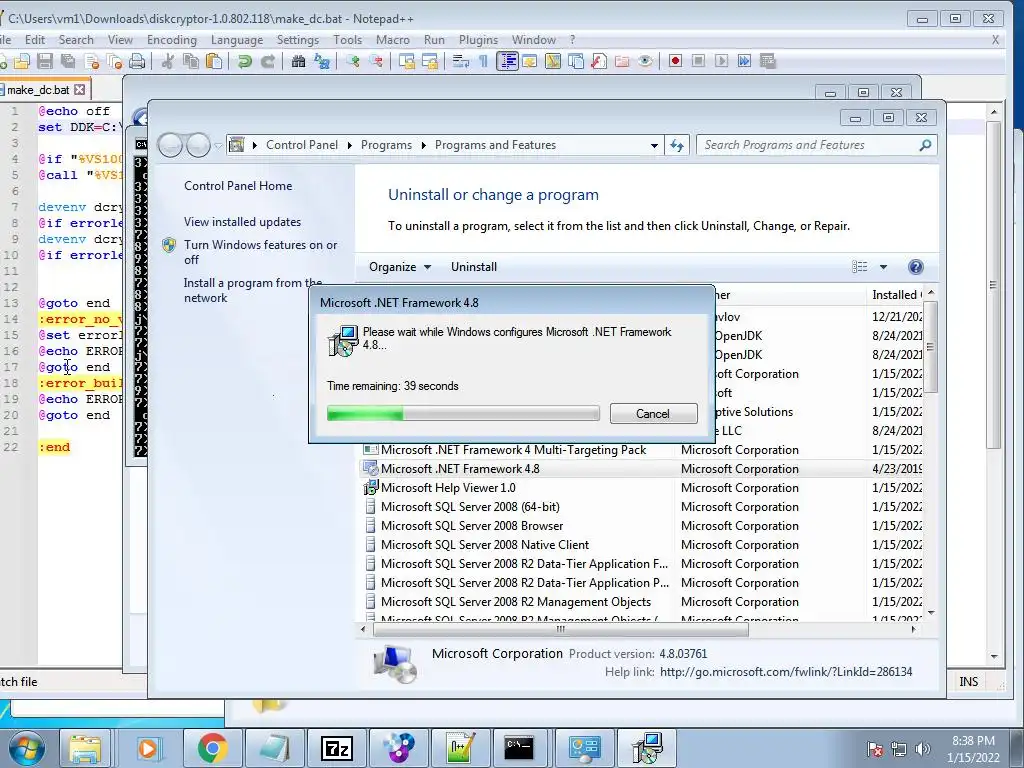Expand the Programs breadcrumb arrow
Image resolution: width=1024 pixels, height=768 pixels.
click(x=423, y=145)
